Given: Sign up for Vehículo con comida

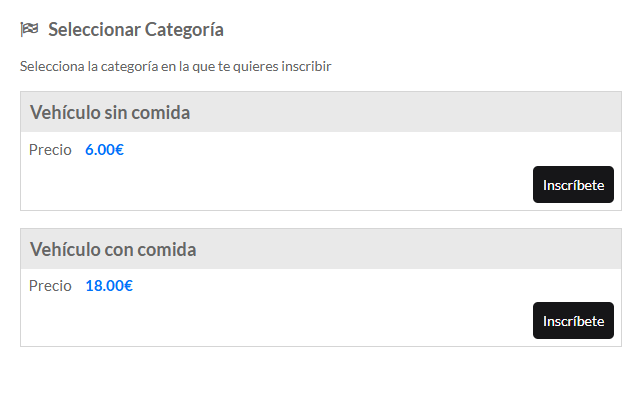Looking at the screenshot, I should [x=573, y=321].
